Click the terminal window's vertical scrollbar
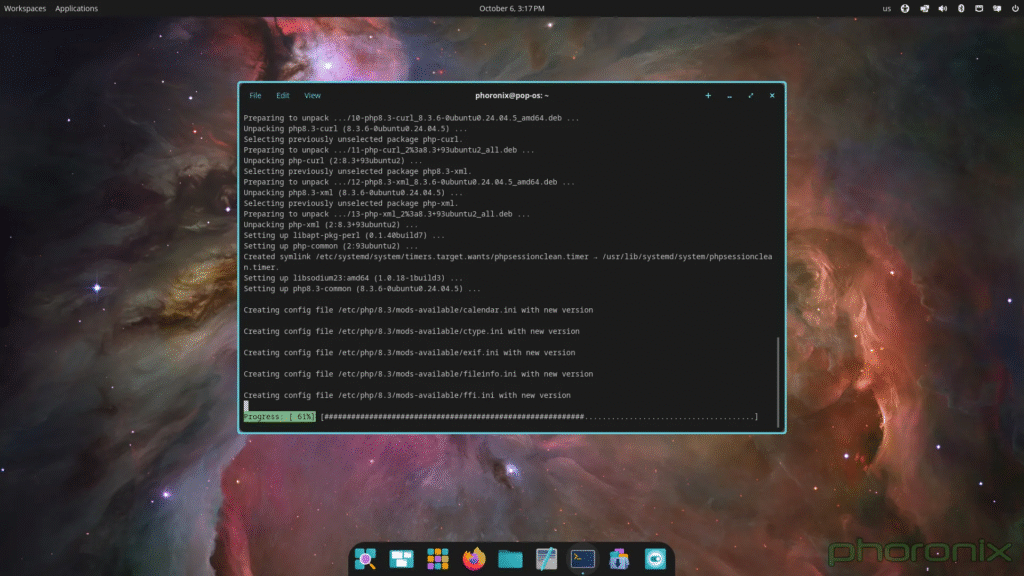Viewport: 1024px width, 576px height. click(779, 380)
